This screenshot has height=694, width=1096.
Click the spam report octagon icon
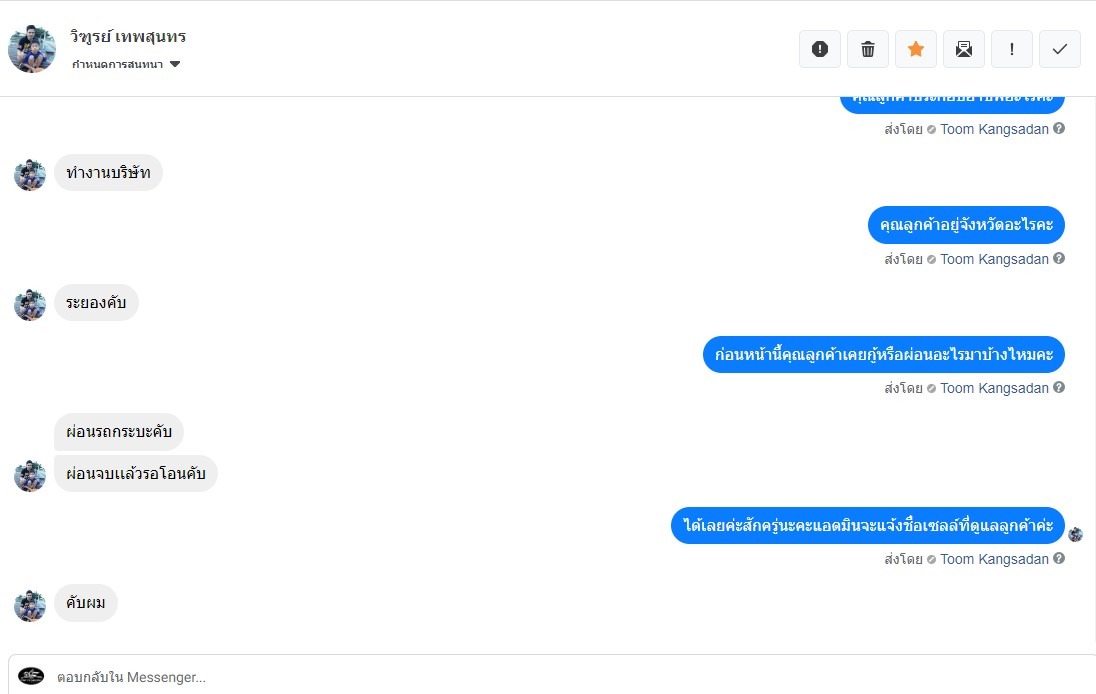[x=820, y=49]
